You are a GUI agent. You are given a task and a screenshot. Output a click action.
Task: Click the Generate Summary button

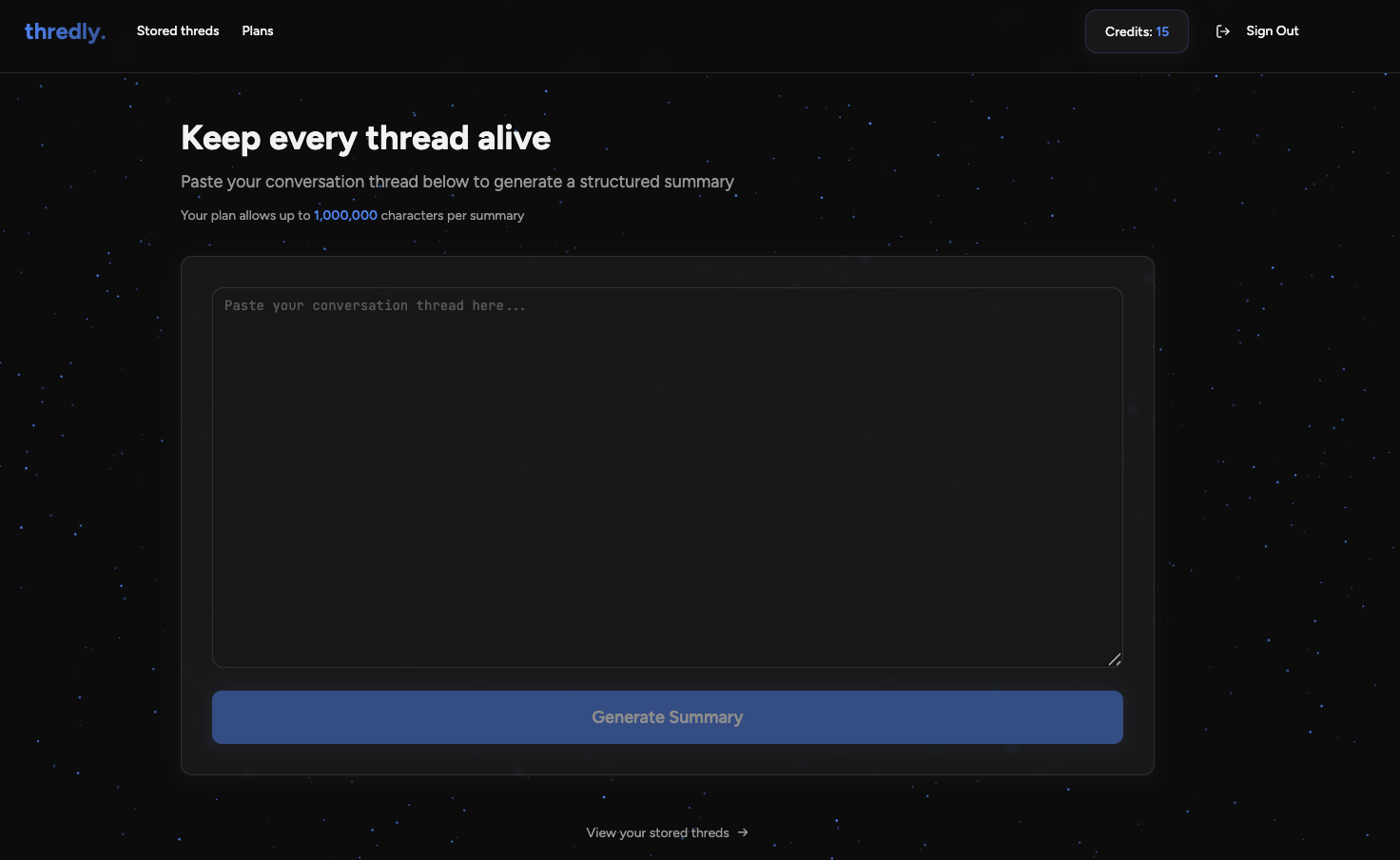tap(667, 717)
